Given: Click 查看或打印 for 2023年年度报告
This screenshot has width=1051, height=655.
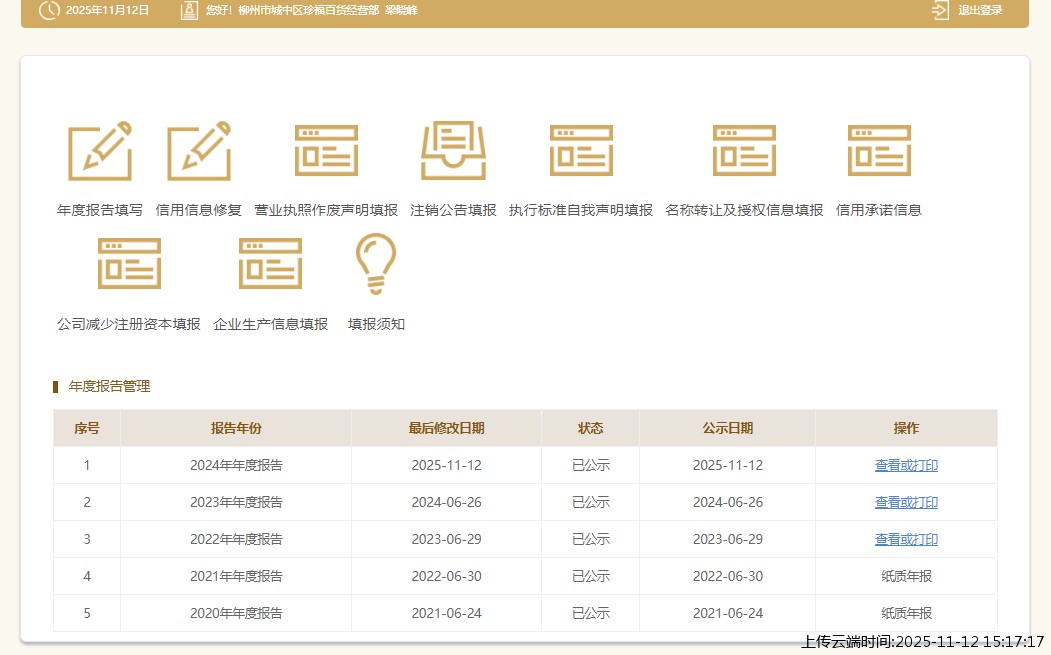Looking at the screenshot, I should click(906, 502).
